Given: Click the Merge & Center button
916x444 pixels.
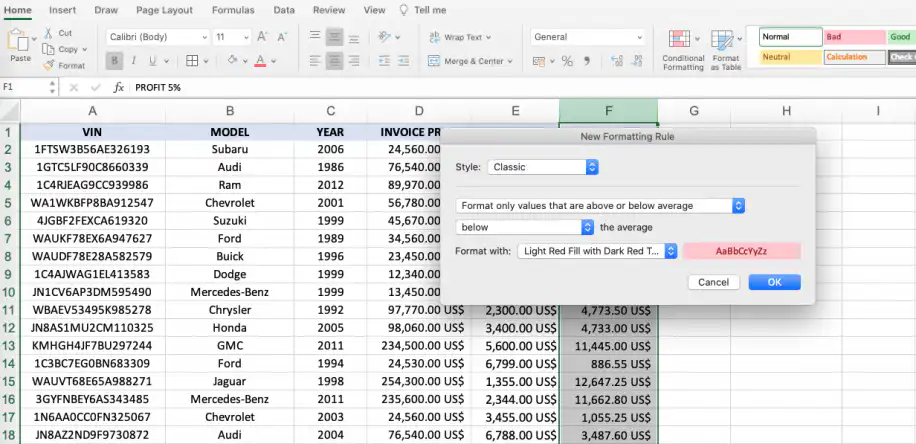Looking at the screenshot, I should point(470,61).
